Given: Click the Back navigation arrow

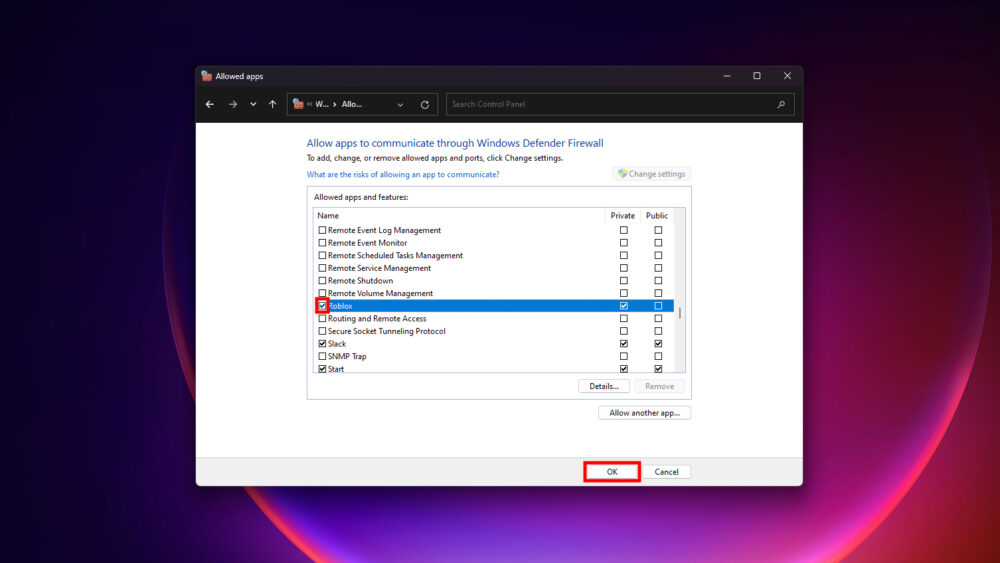Looking at the screenshot, I should pos(210,104).
